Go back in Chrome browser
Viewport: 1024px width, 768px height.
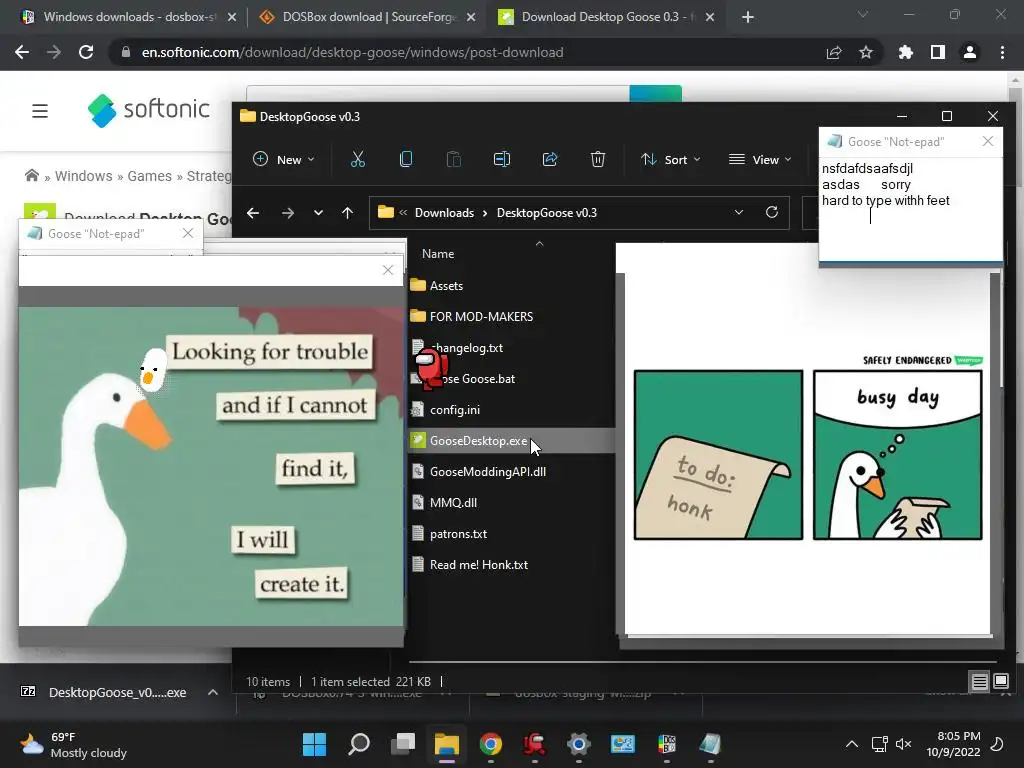22,52
